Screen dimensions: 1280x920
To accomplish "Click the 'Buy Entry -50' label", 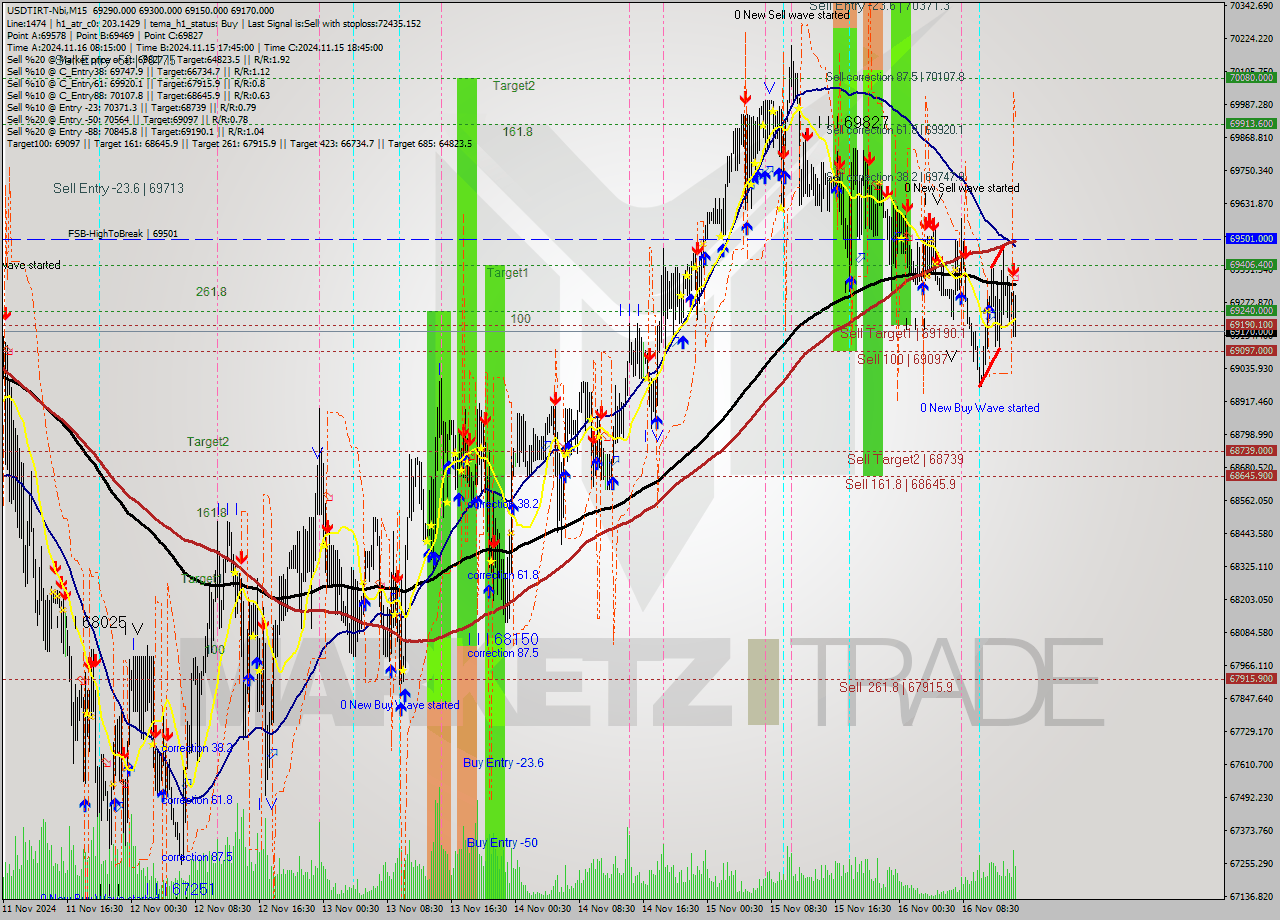I will 502,843.
